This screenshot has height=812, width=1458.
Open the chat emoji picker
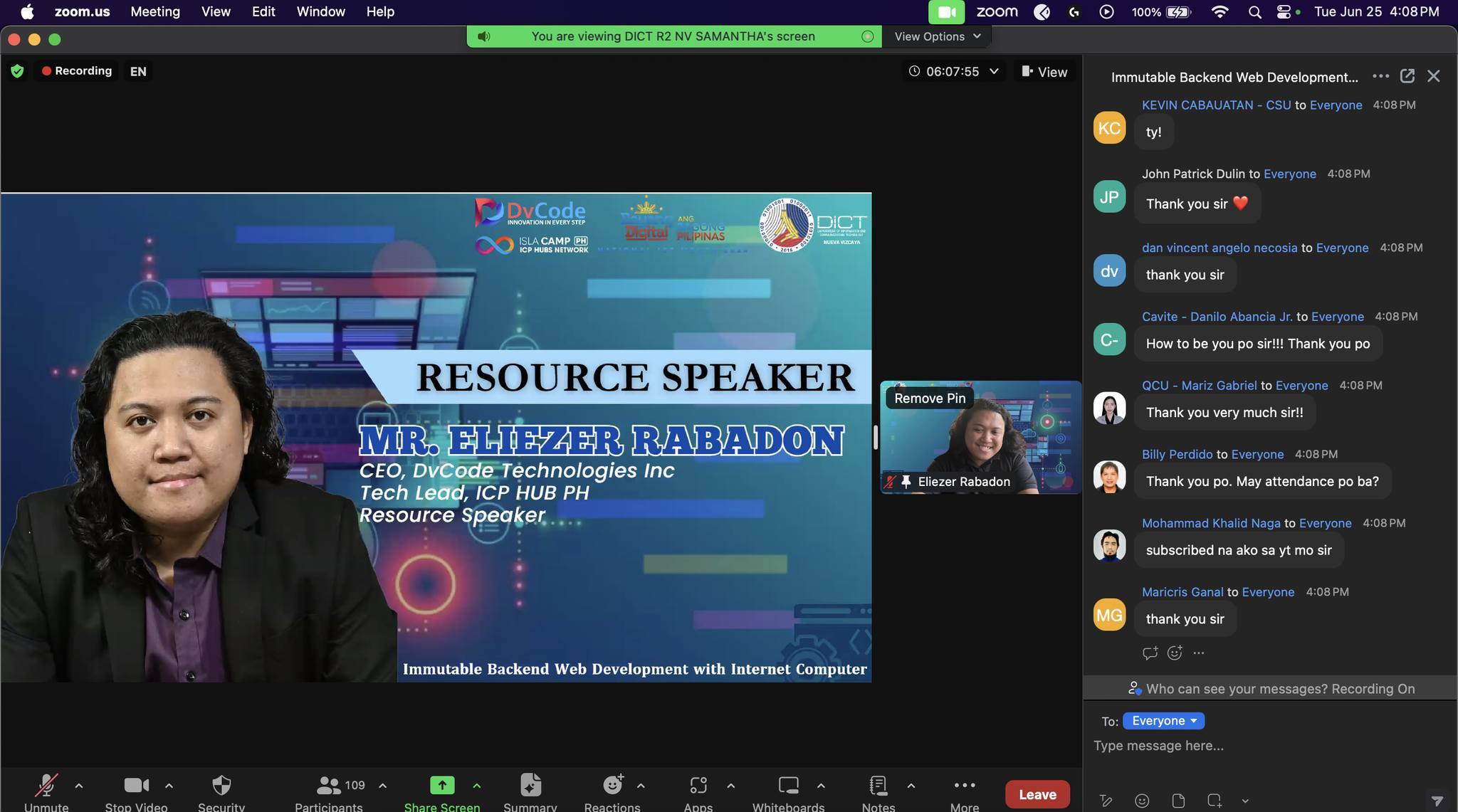(x=1142, y=801)
